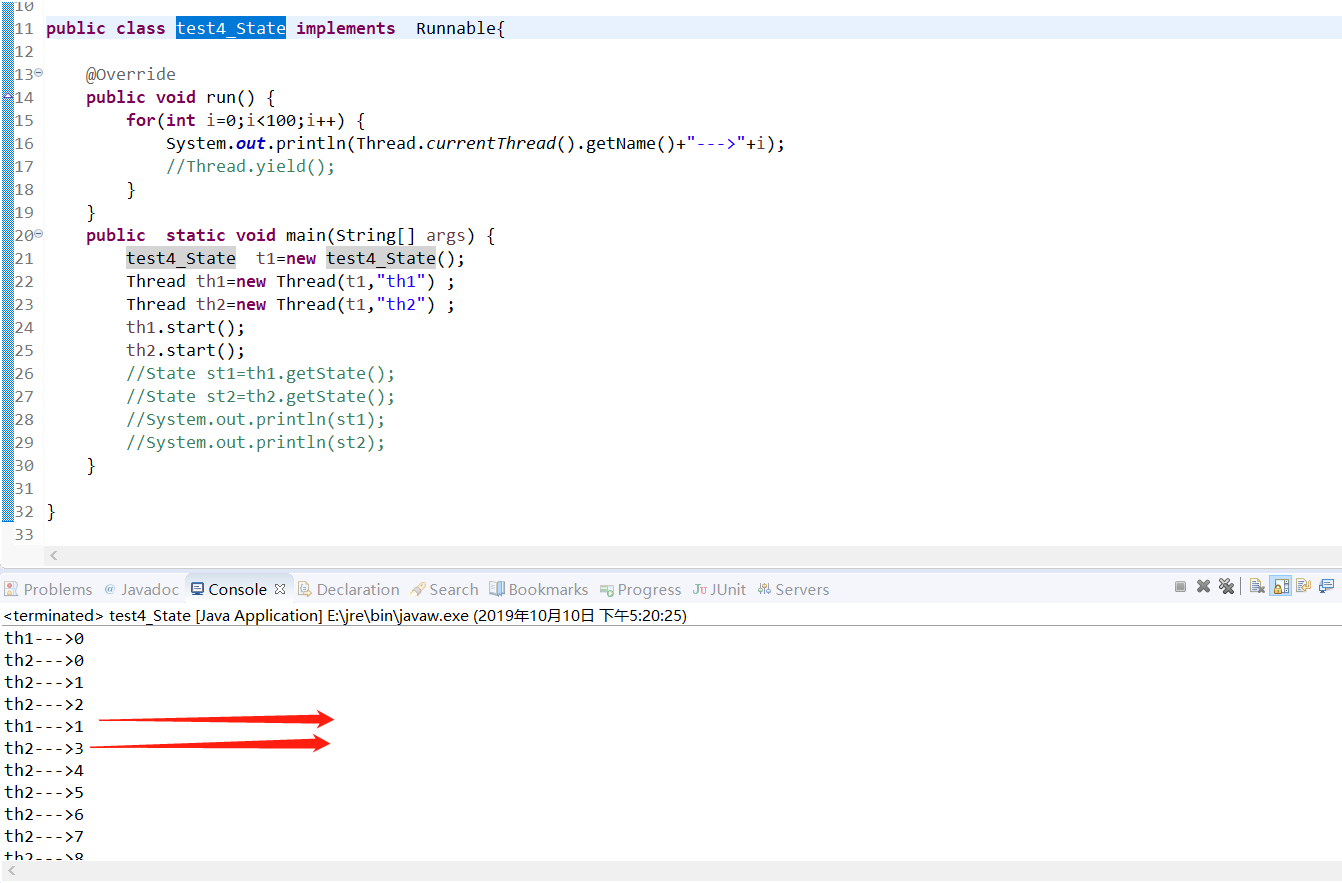The width and height of the screenshot is (1342, 883).
Task: Select the Console tab label
Action: [x=237, y=589]
